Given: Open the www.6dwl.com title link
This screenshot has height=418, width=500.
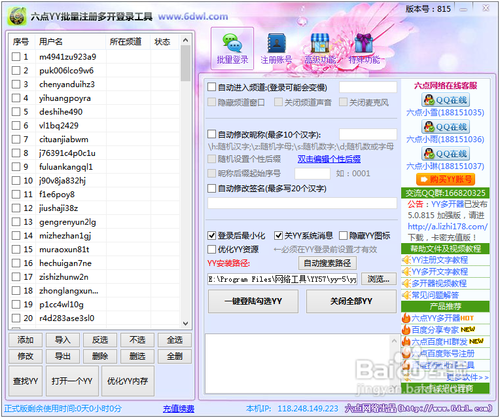Looking at the screenshot, I should pos(193,16).
